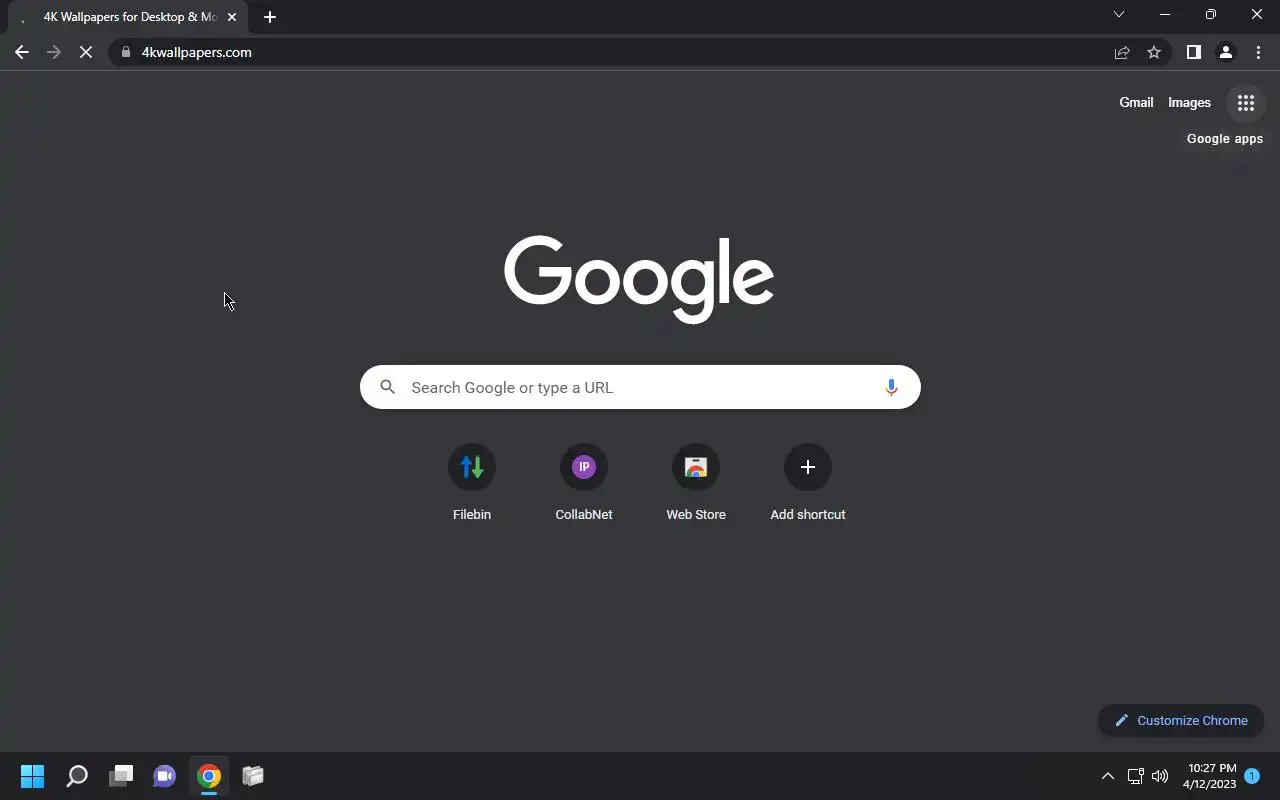Open the clock showing 10:27 PM
Image resolution: width=1280 pixels, height=800 pixels.
(1210, 776)
